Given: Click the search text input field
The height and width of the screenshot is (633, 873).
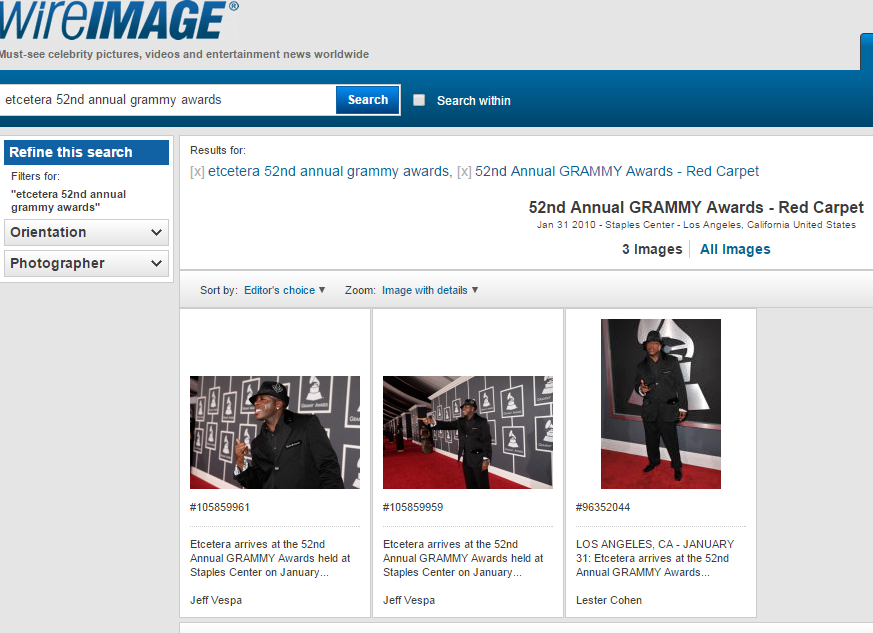Looking at the screenshot, I should pos(167,100).
